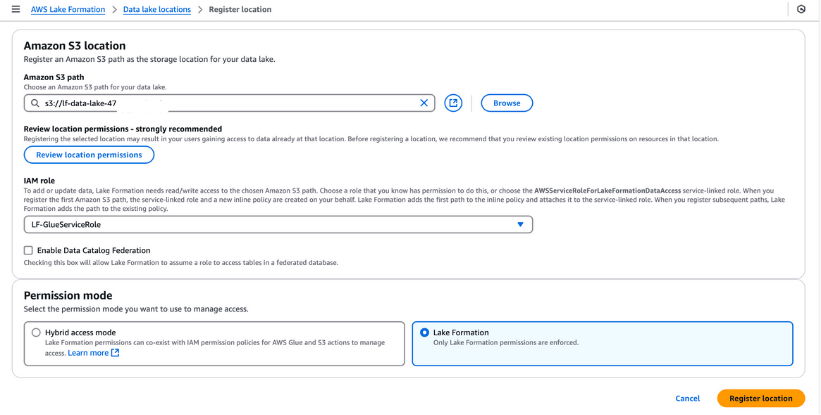
Task: Open Learn more external link icon
Action: pos(115,353)
